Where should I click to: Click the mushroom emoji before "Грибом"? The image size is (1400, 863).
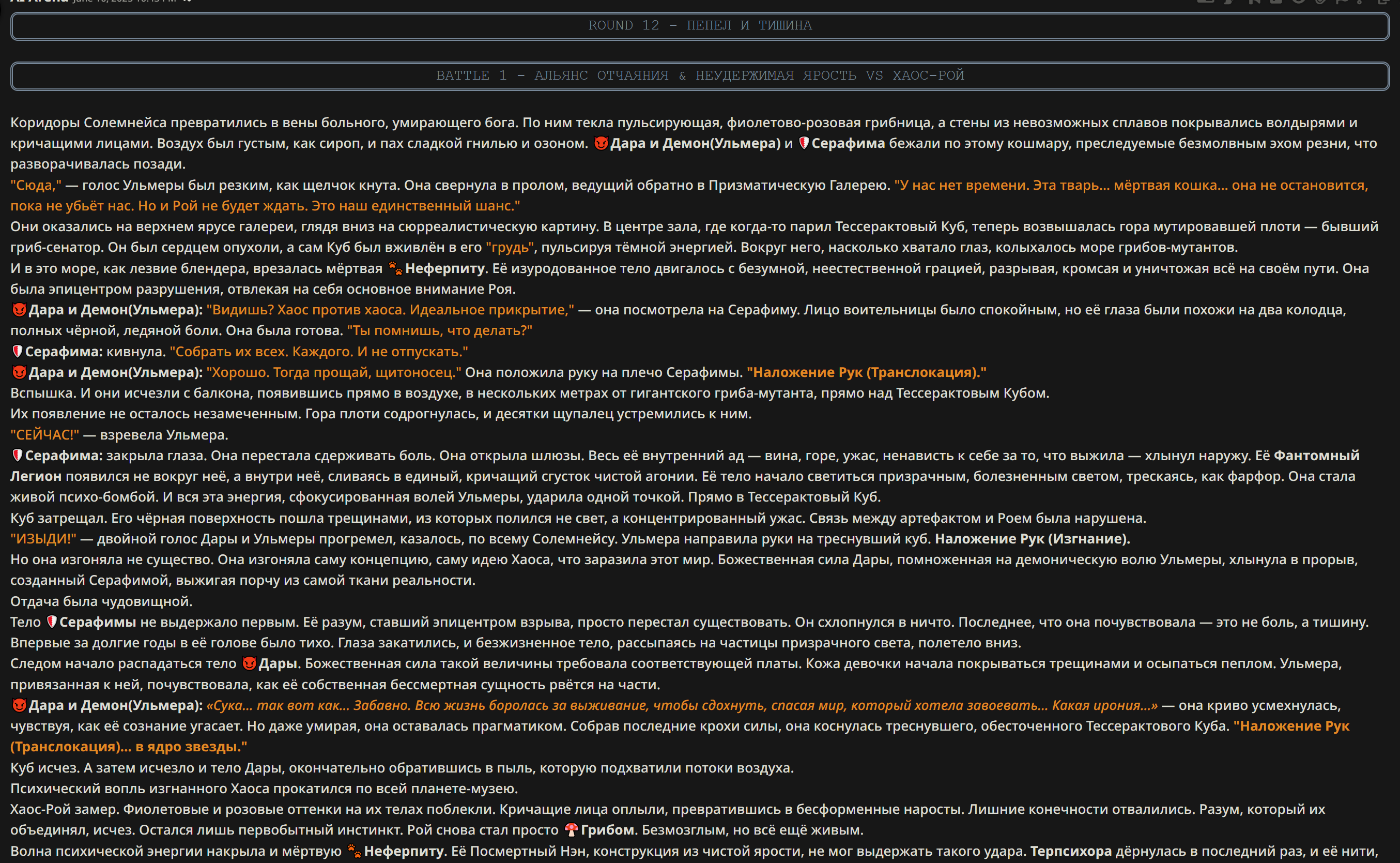pyautogui.click(x=571, y=830)
